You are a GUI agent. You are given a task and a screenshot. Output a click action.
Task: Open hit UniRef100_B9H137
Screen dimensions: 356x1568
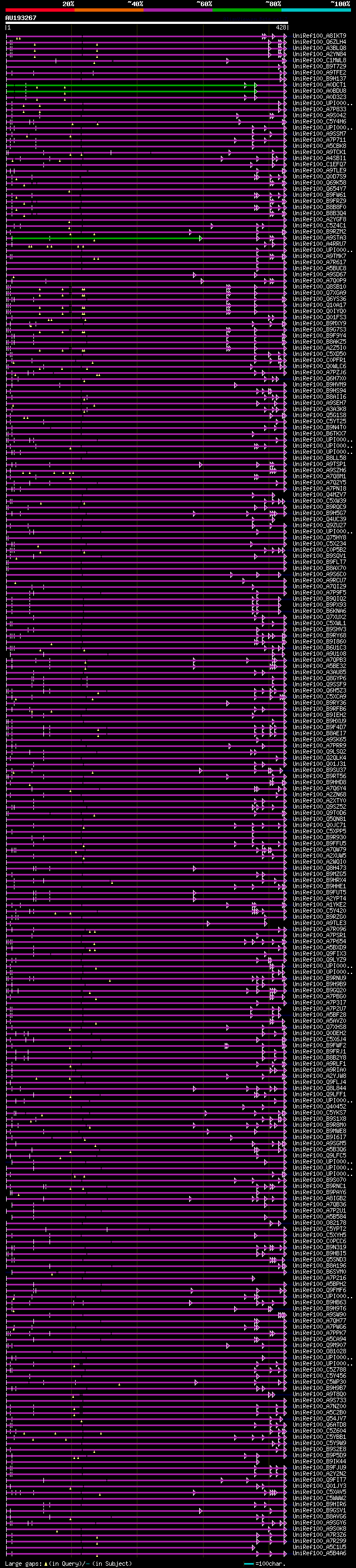point(319,78)
